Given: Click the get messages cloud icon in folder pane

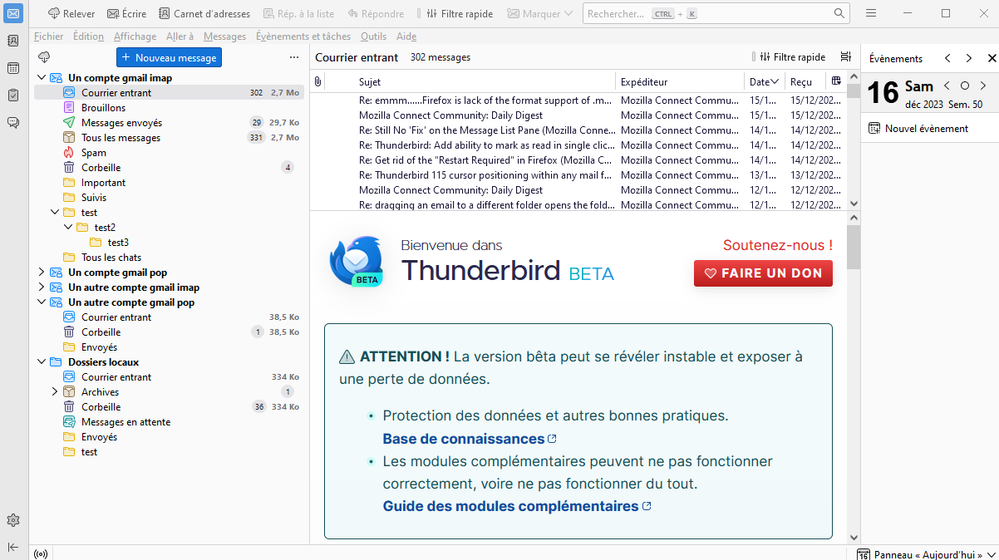Looking at the screenshot, I should [x=44, y=57].
